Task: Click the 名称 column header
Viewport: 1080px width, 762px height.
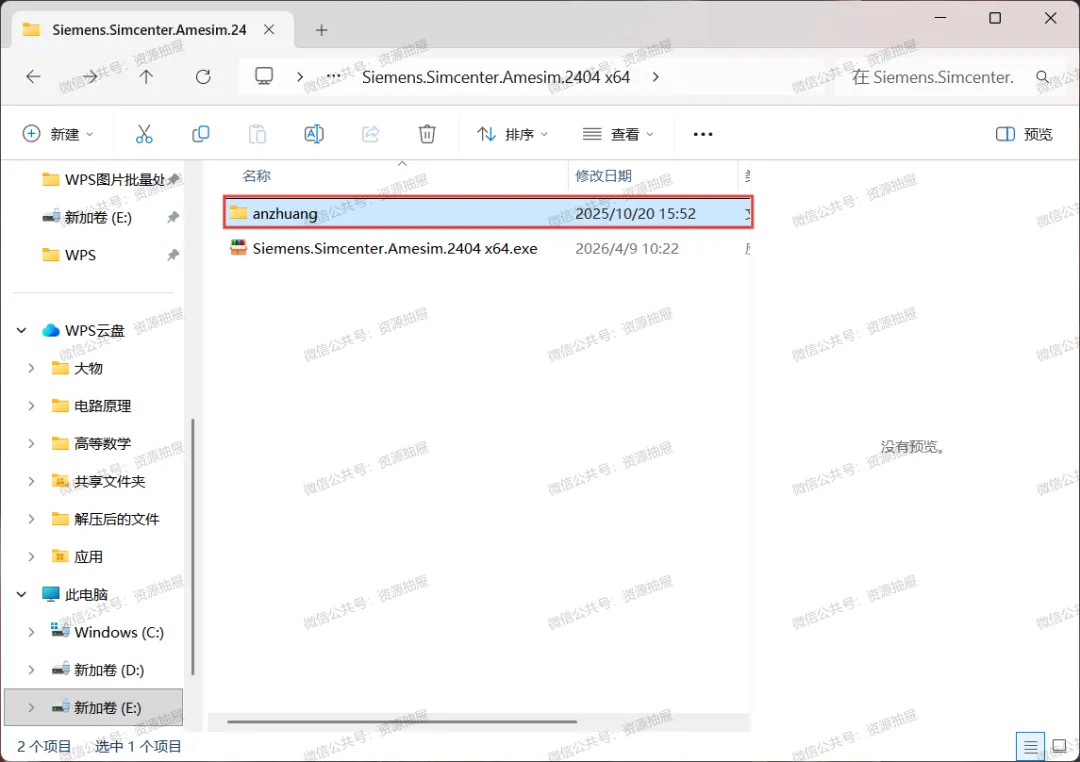Action: point(256,176)
